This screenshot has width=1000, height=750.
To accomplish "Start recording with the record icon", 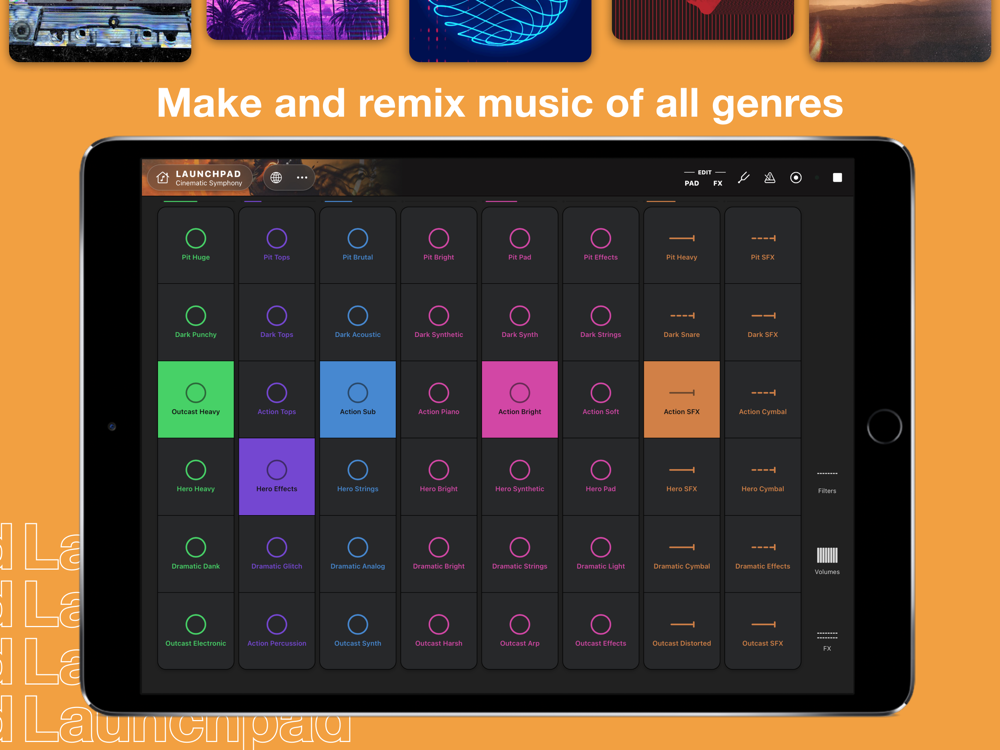I will (x=796, y=178).
